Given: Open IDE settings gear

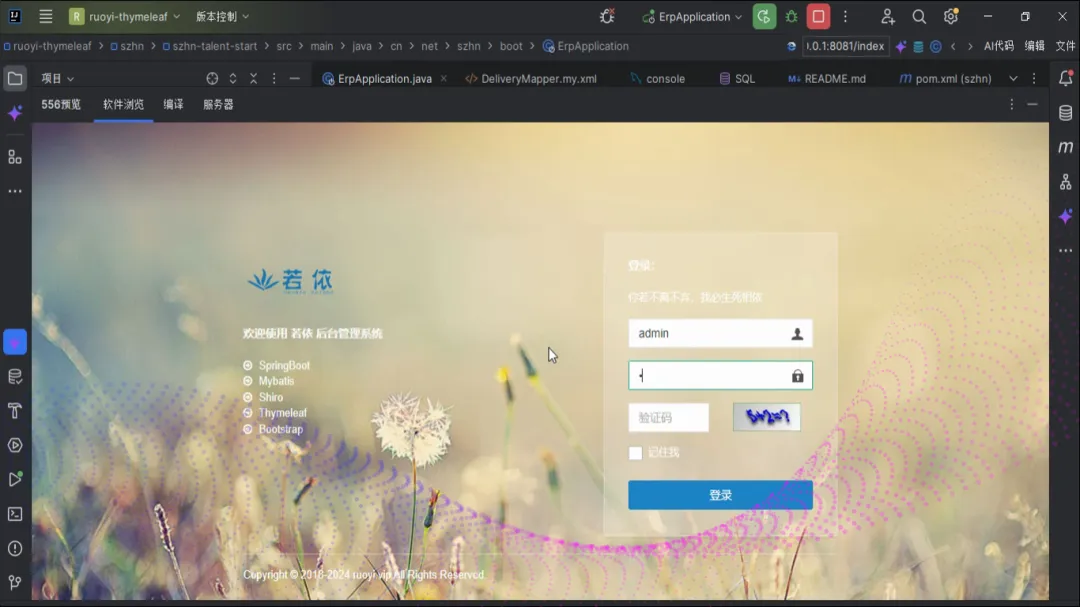Looking at the screenshot, I should (x=951, y=17).
